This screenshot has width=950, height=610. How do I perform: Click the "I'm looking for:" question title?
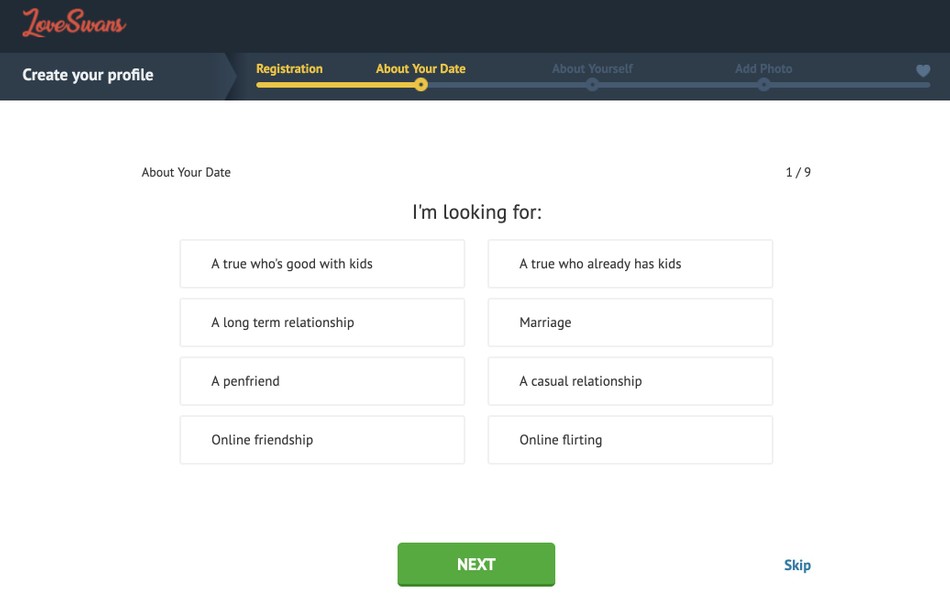click(x=477, y=212)
